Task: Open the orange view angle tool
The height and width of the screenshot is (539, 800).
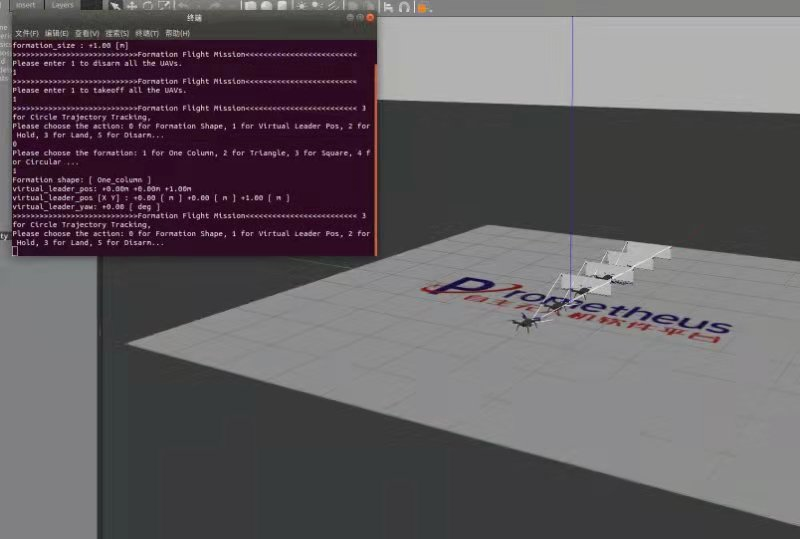Action: pos(423,7)
